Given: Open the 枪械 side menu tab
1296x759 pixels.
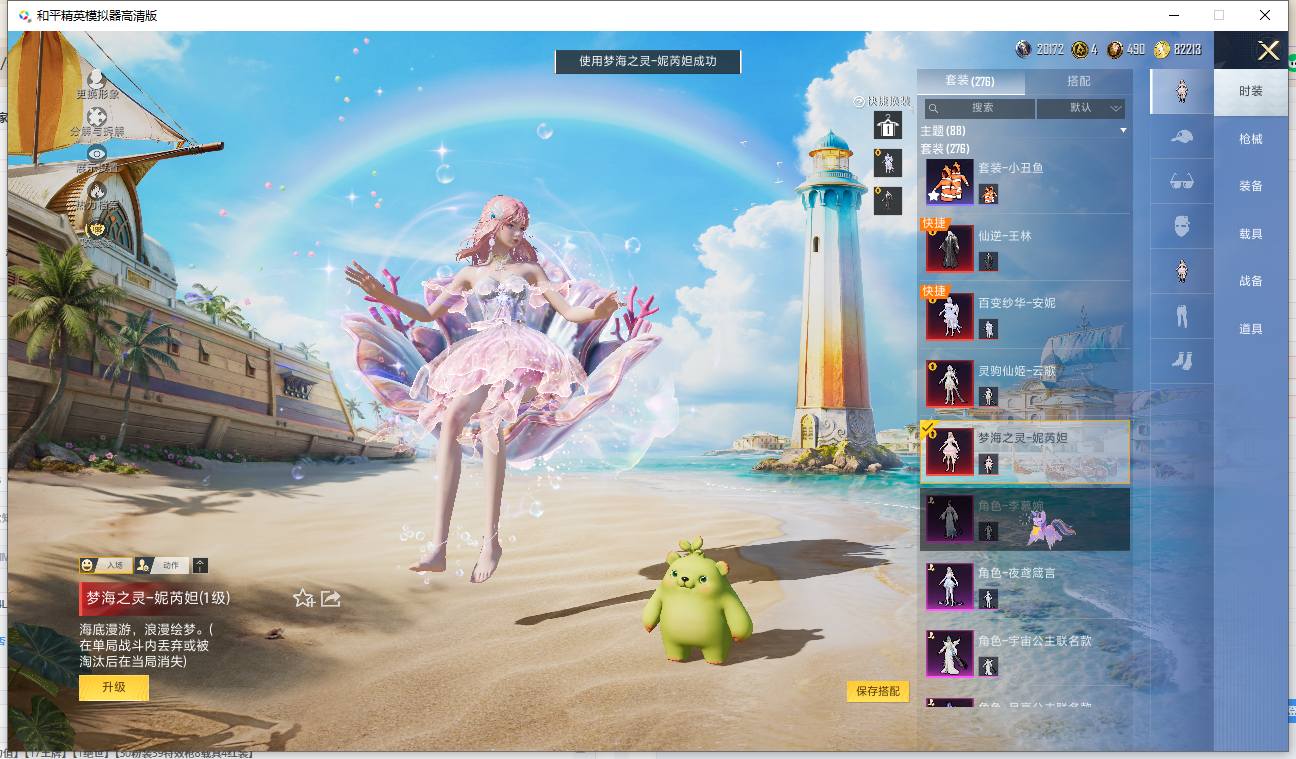Looking at the screenshot, I should tap(1251, 139).
